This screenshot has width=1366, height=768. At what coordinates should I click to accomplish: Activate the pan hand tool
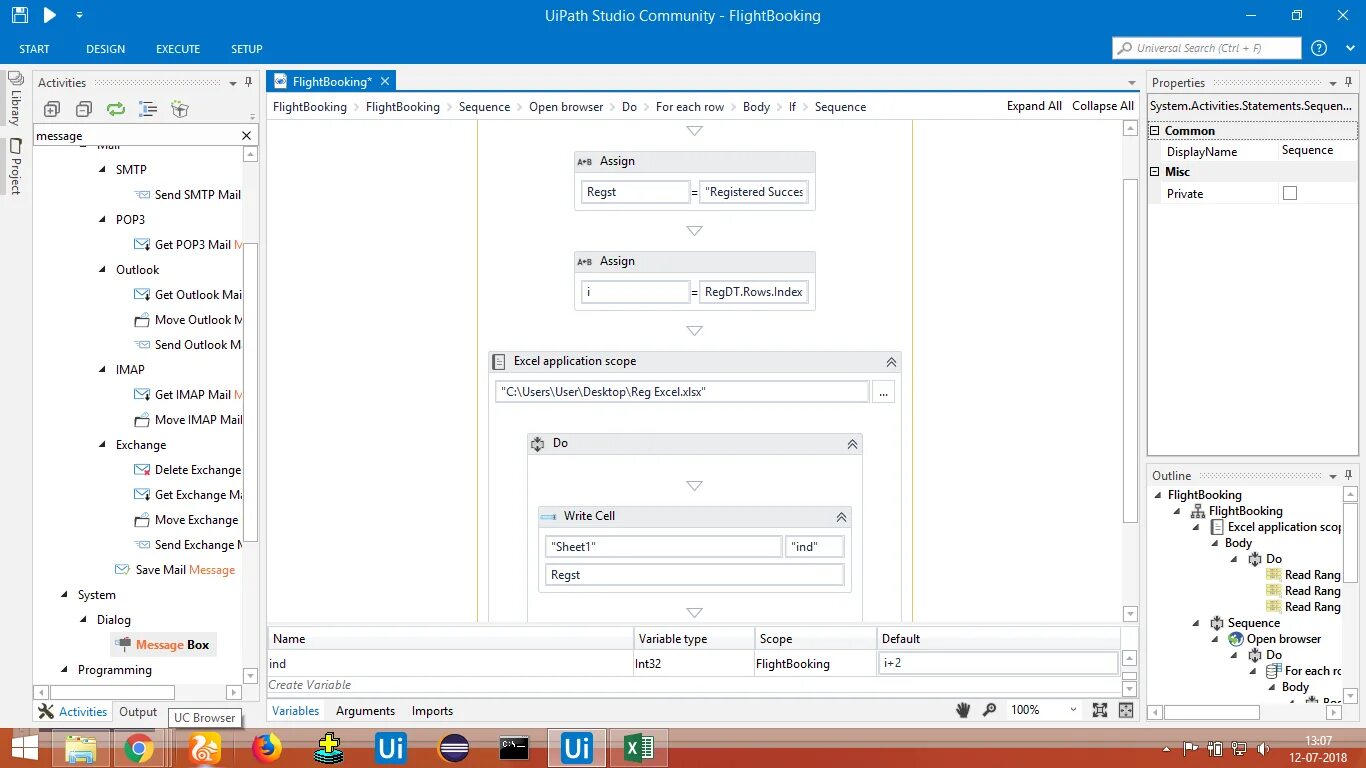coord(963,710)
